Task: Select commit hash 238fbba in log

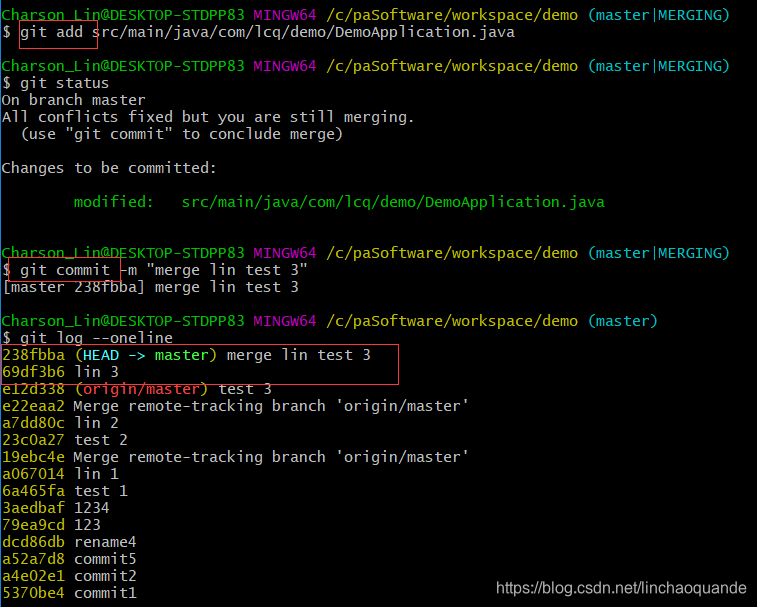Action: point(33,355)
